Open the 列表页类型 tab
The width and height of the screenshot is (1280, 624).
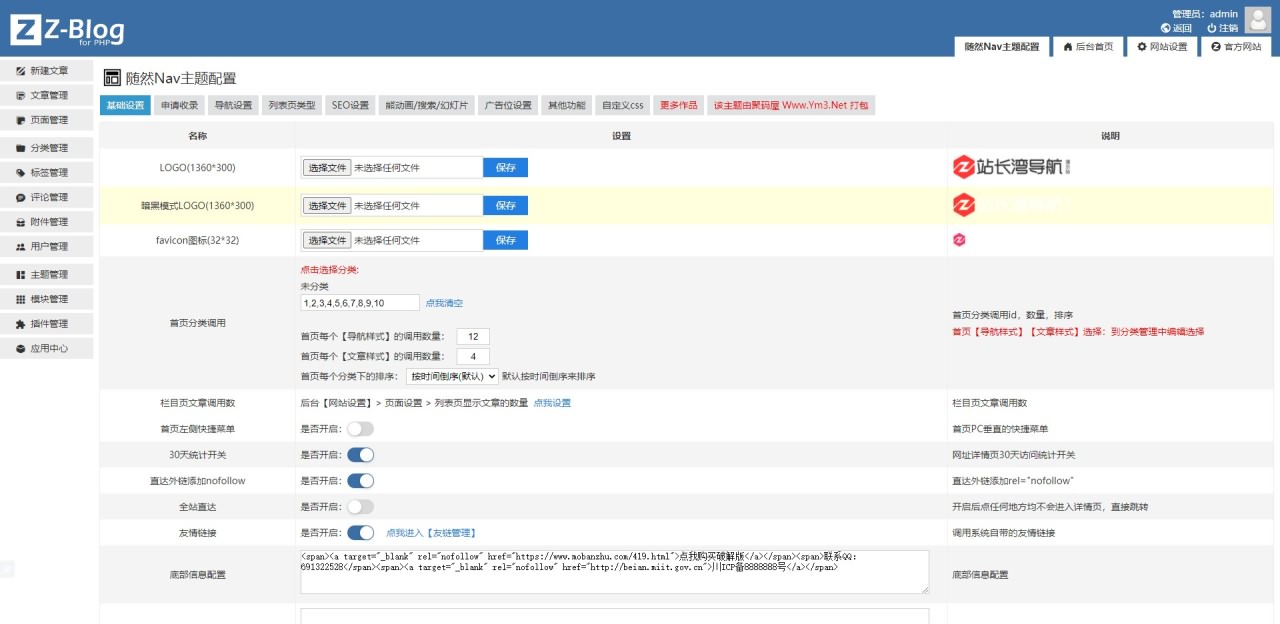coord(292,105)
